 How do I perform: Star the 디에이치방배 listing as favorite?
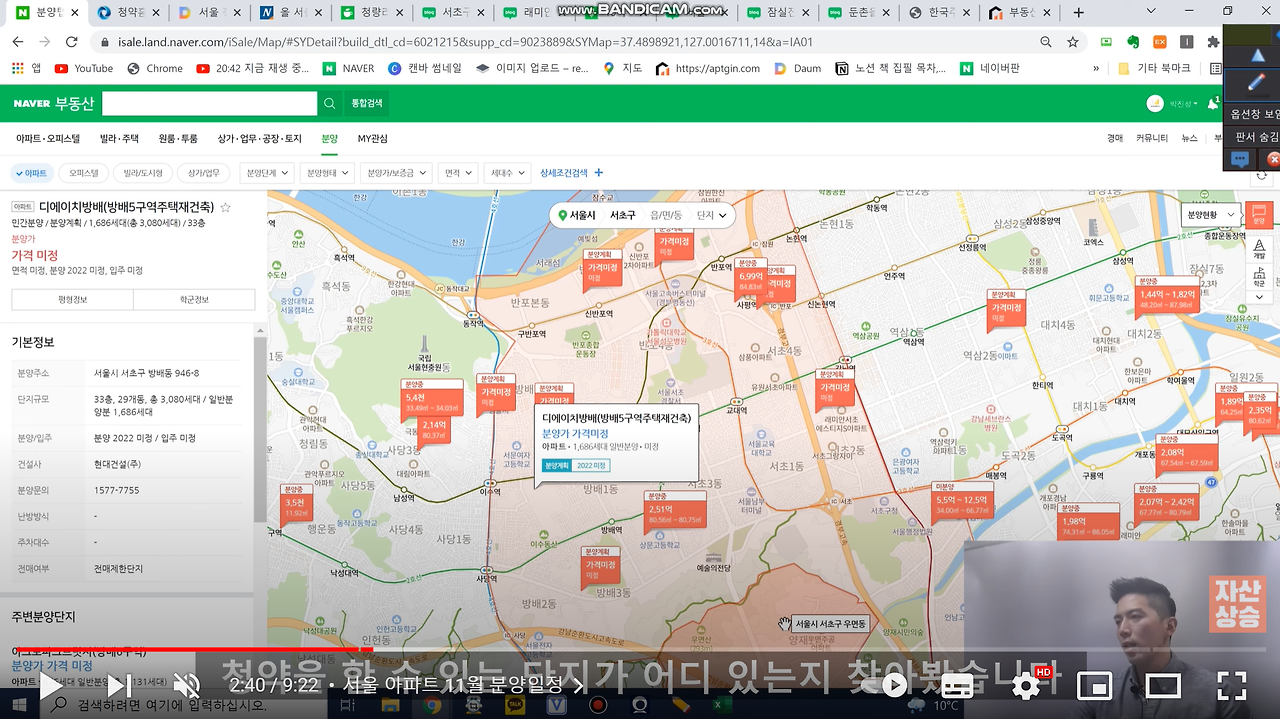coord(225,208)
